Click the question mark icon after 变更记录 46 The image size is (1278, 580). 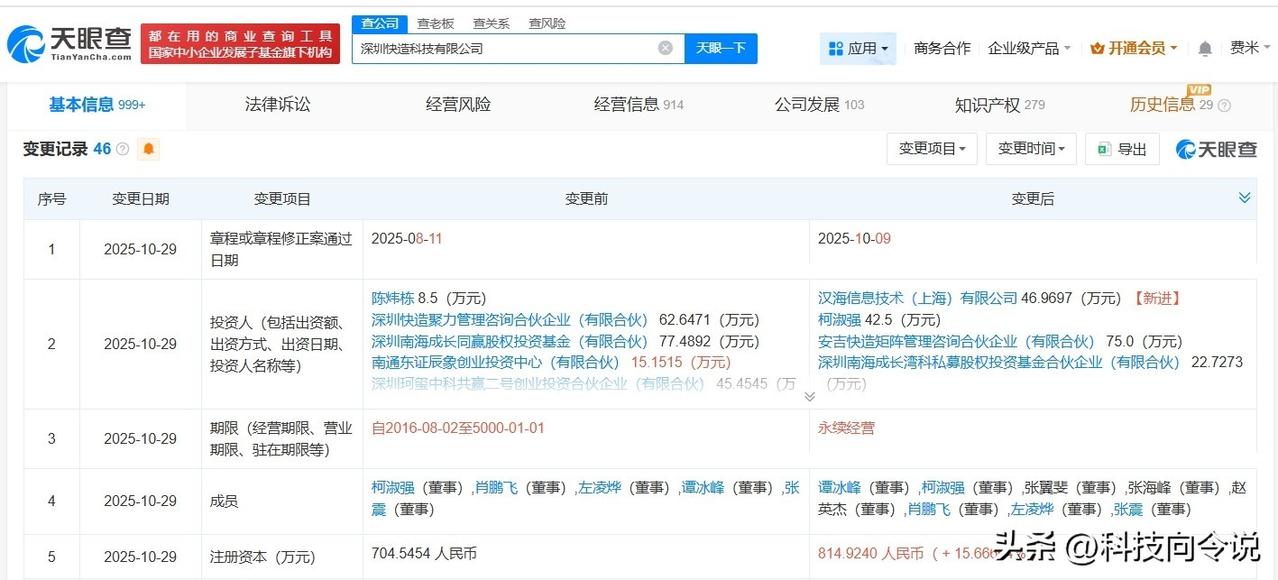click(122, 148)
